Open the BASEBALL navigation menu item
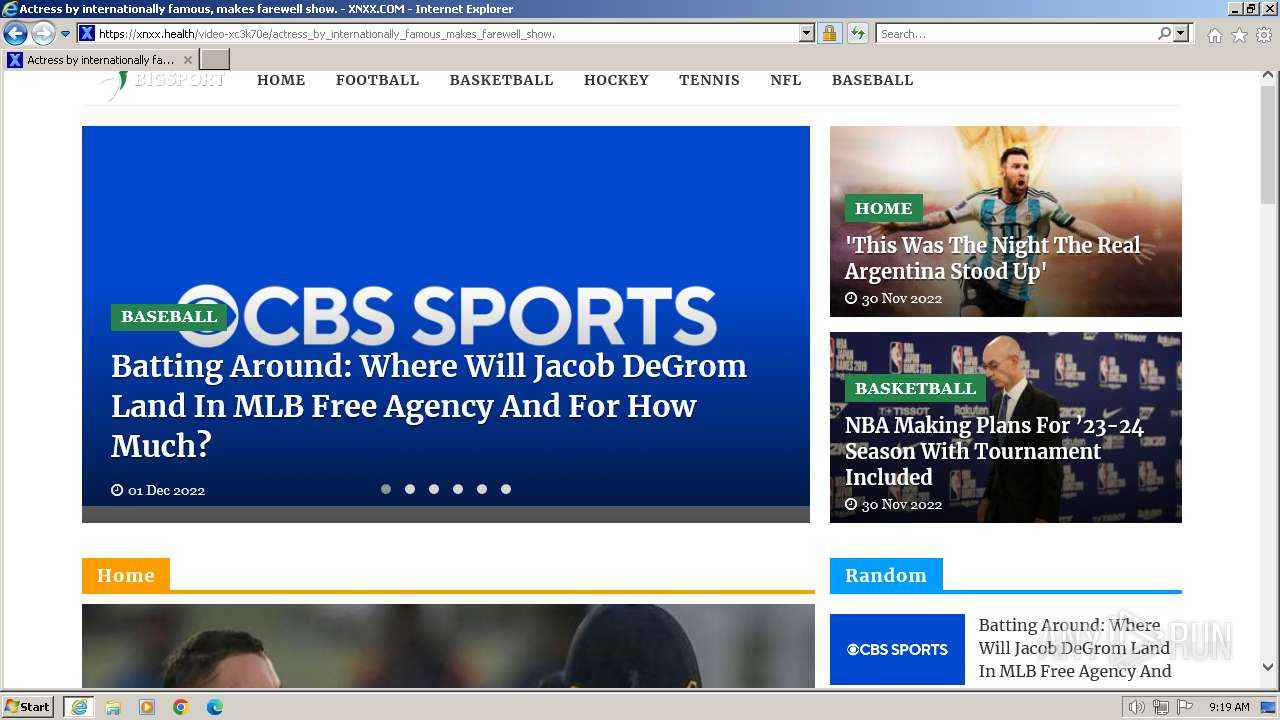This screenshot has width=1280, height=720. 872,80
